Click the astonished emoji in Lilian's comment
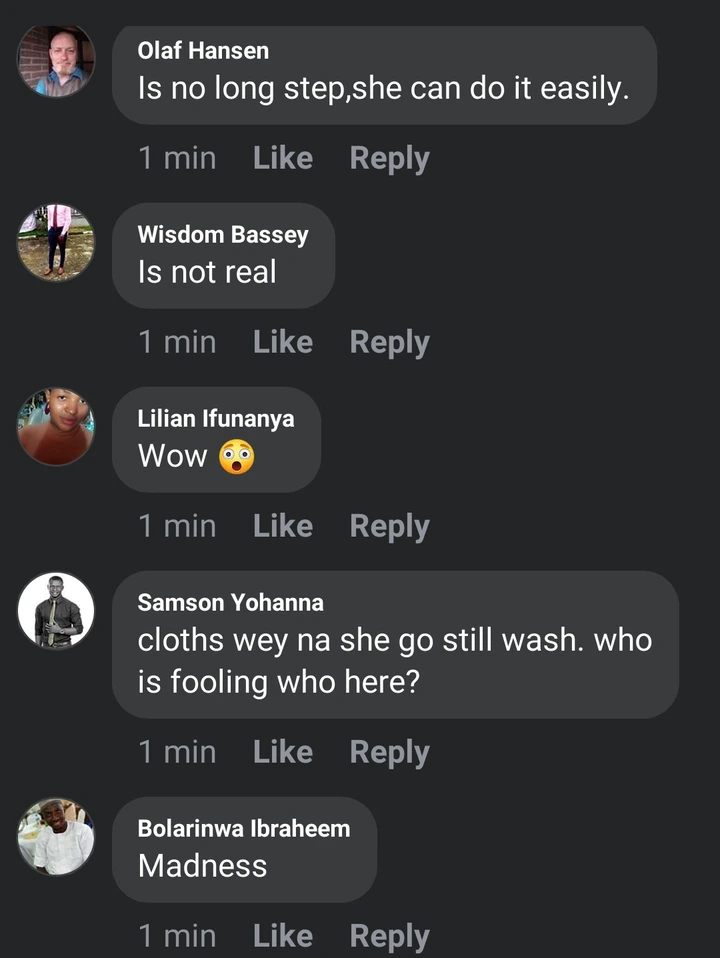Image resolution: width=720 pixels, height=958 pixels. [x=237, y=457]
